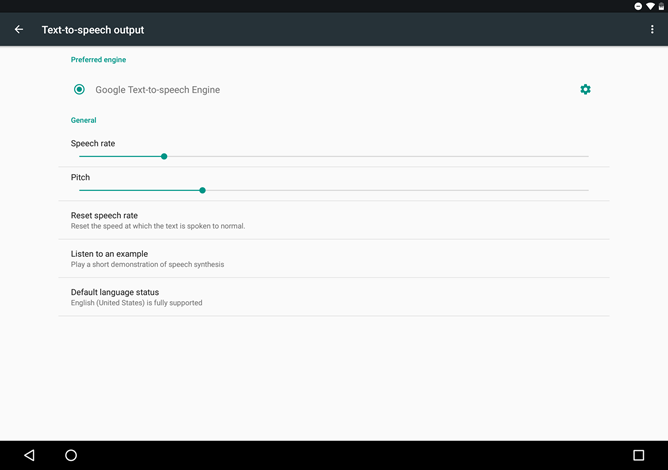Open the three-dot overflow menu
668x470 pixels.
coord(652,30)
